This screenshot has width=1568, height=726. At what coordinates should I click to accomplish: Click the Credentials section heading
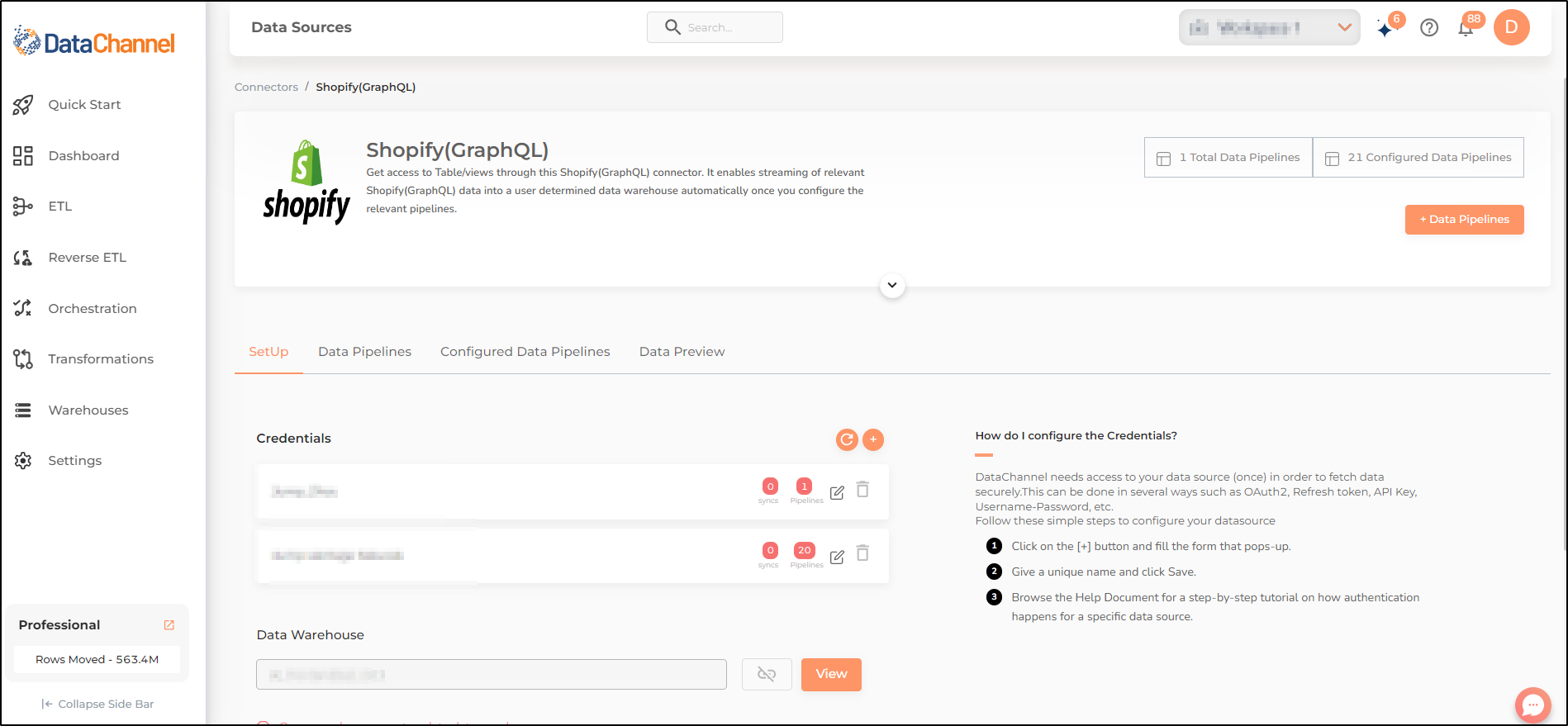point(293,439)
